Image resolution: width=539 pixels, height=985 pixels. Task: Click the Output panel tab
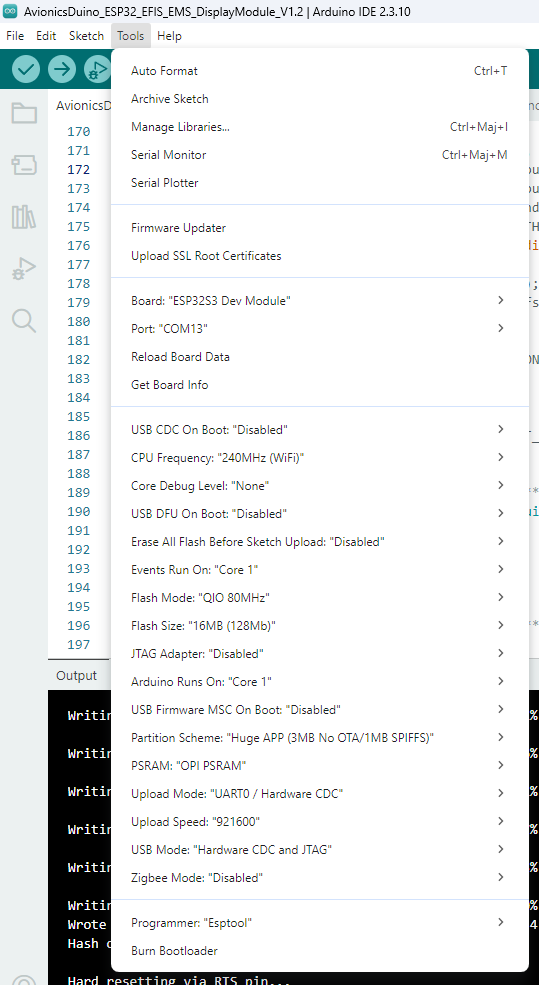point(77,675)
